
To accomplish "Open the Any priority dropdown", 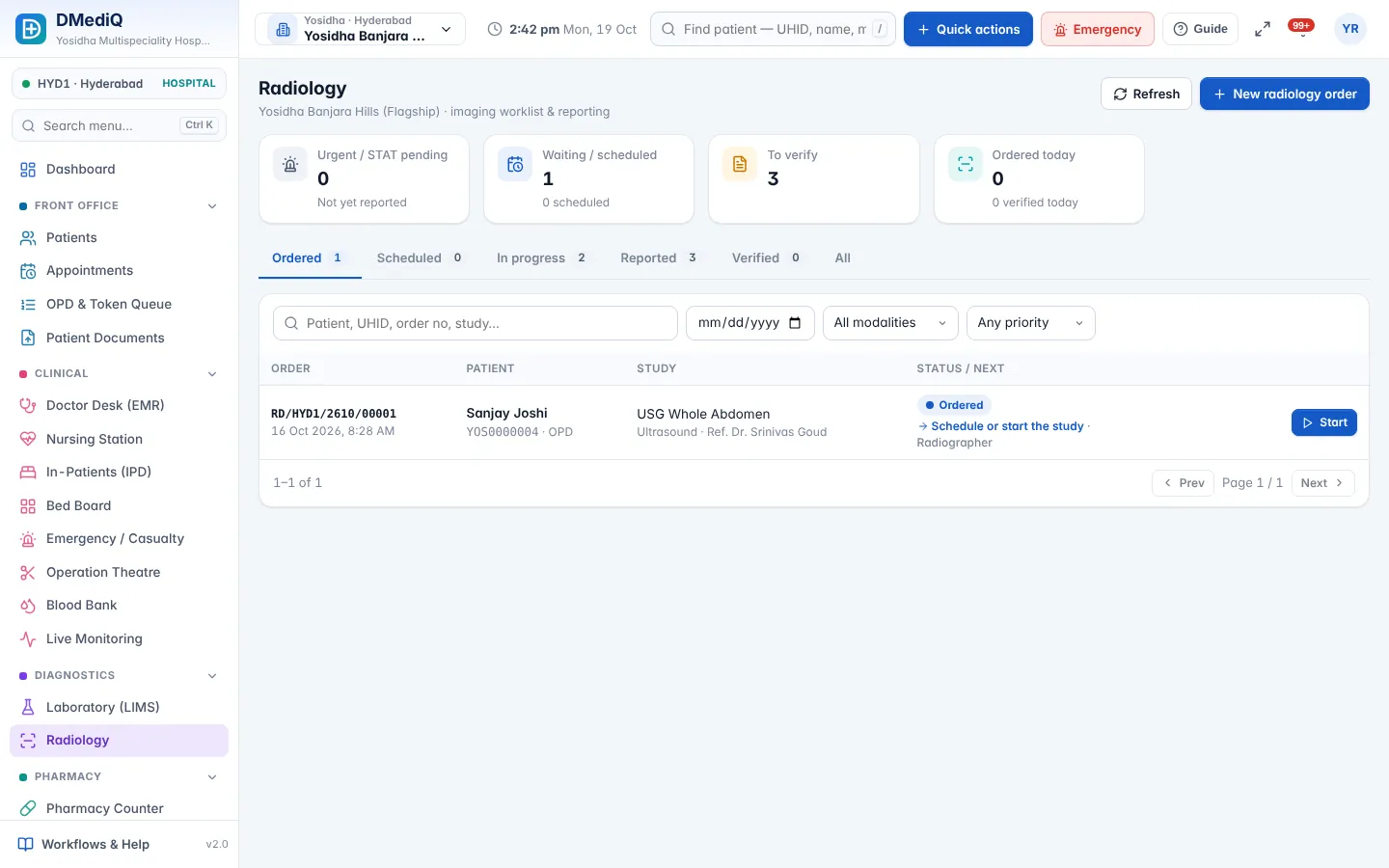I will click(1031, 323).
